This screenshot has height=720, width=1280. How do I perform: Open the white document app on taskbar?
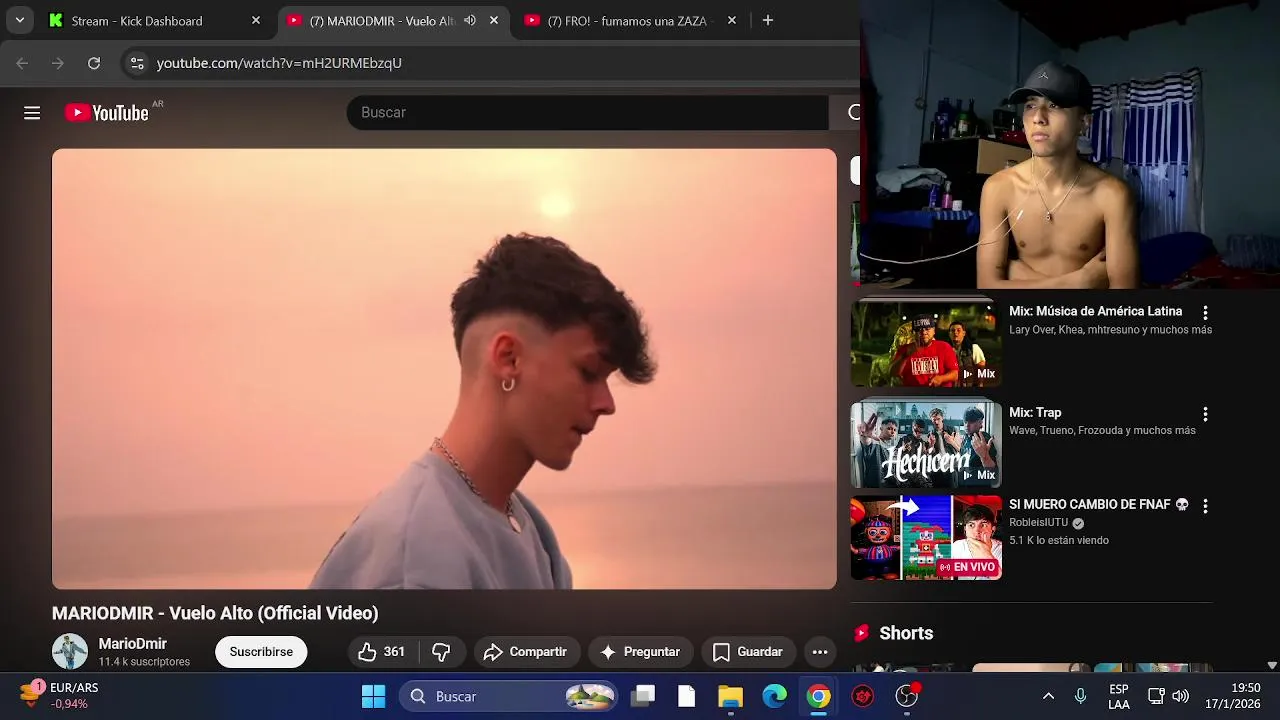point(686,696)
